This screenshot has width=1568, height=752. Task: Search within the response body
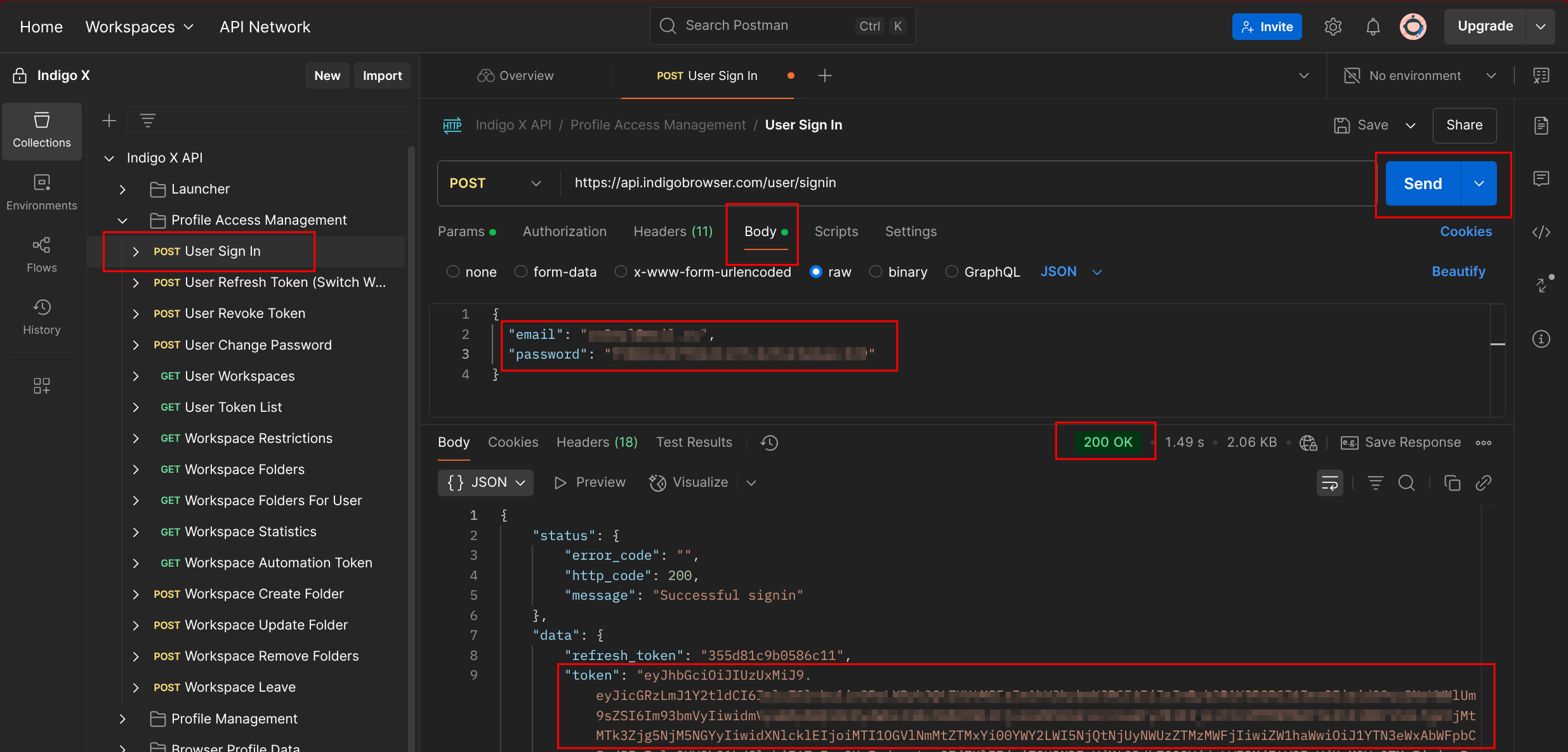(1407, 483)
